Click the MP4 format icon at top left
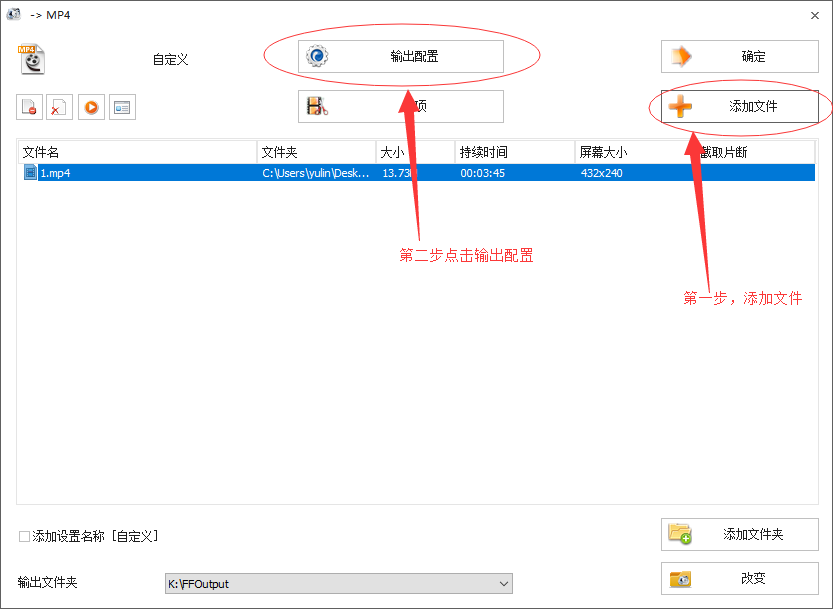 pyautogui.click(x=32, y=60)
